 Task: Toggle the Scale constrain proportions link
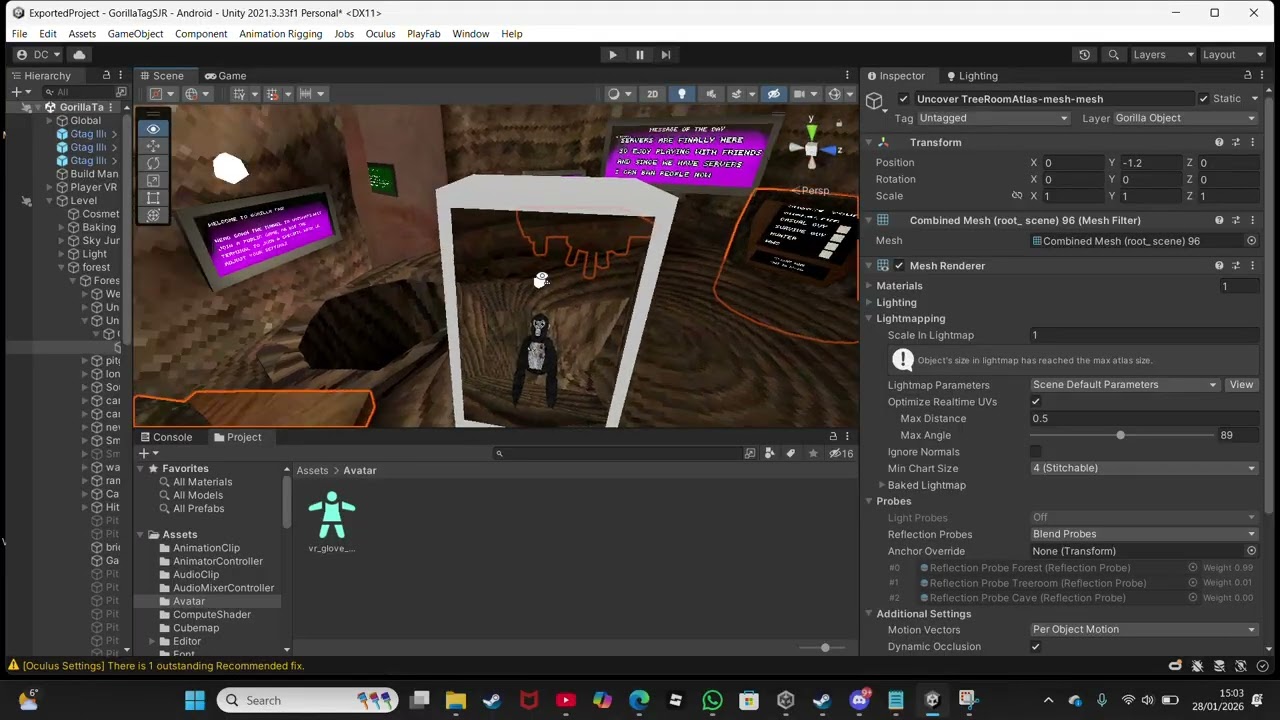[1017, 196]
